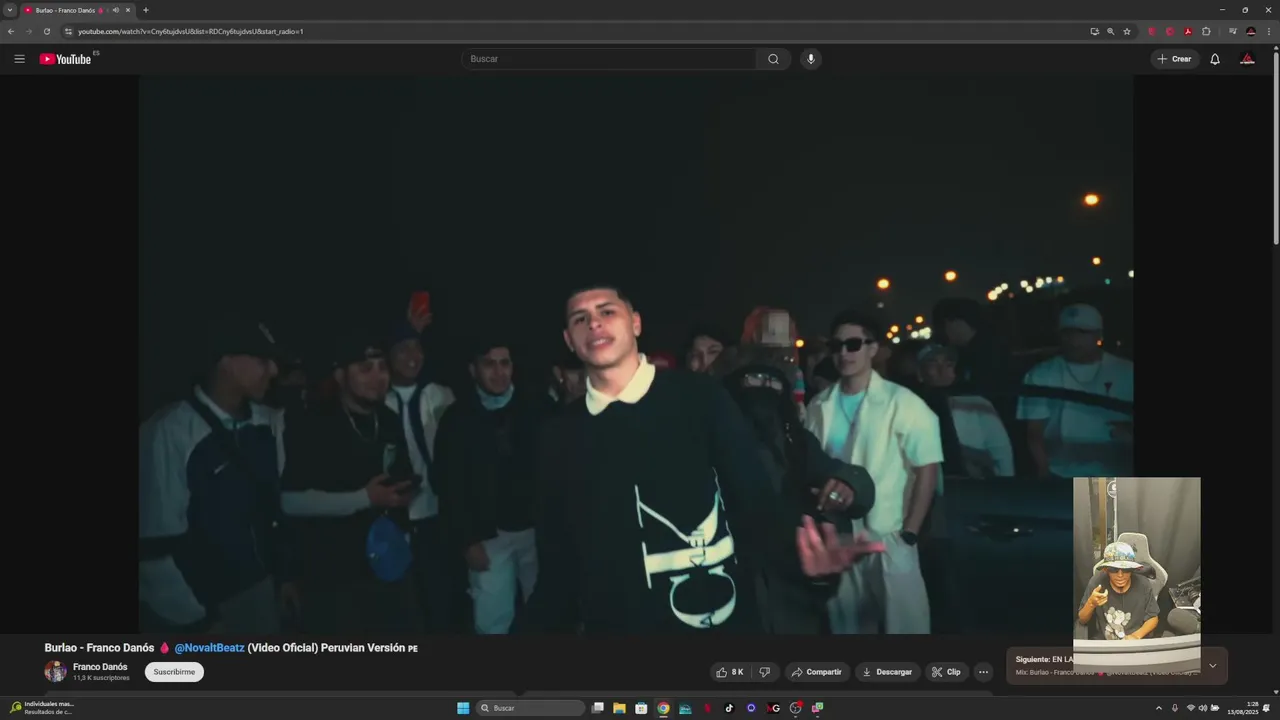Image resolution: width=1280 pixels, height=720 pixels.
Task: Open the Adobe Acrobat extension icon
Action: coord(1188,31)
